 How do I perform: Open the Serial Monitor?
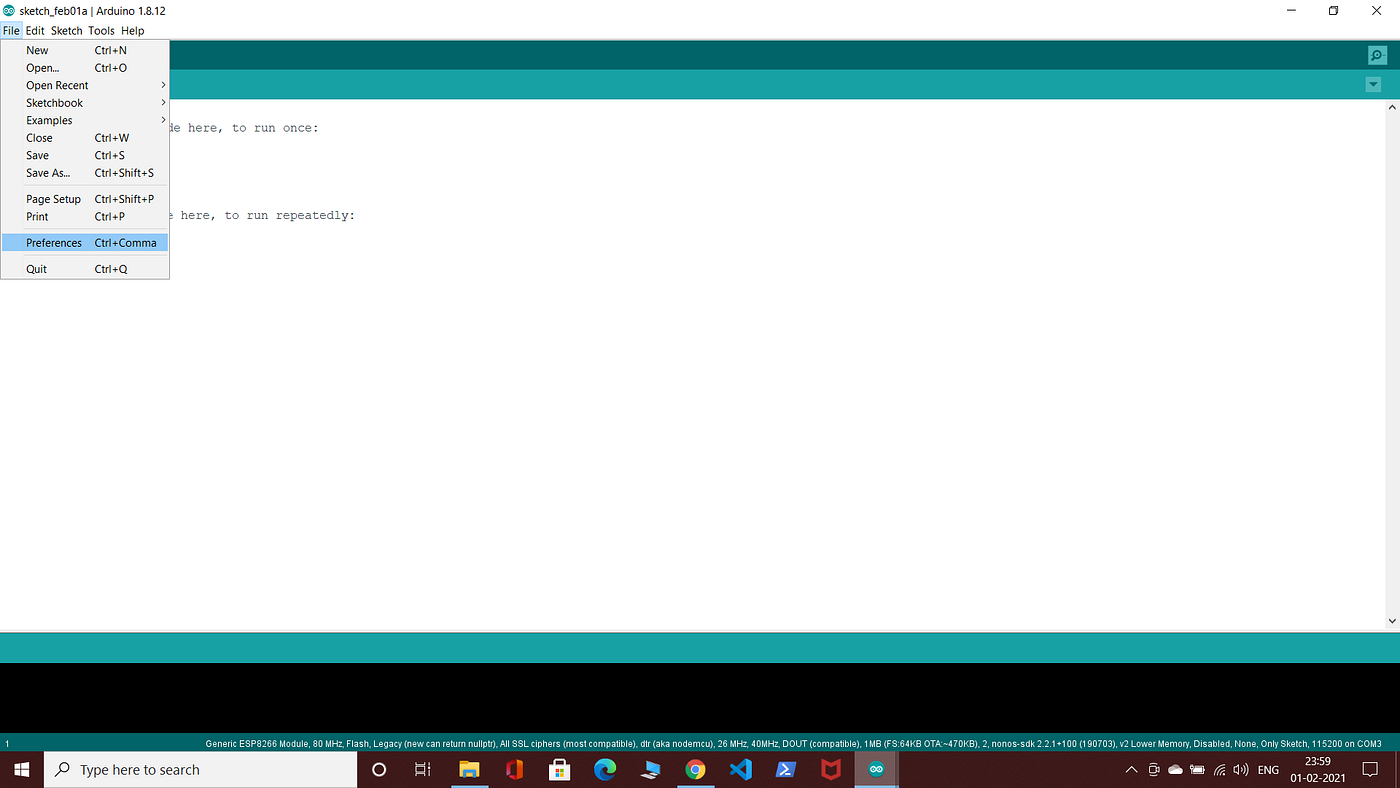(x=1377, y=56)
